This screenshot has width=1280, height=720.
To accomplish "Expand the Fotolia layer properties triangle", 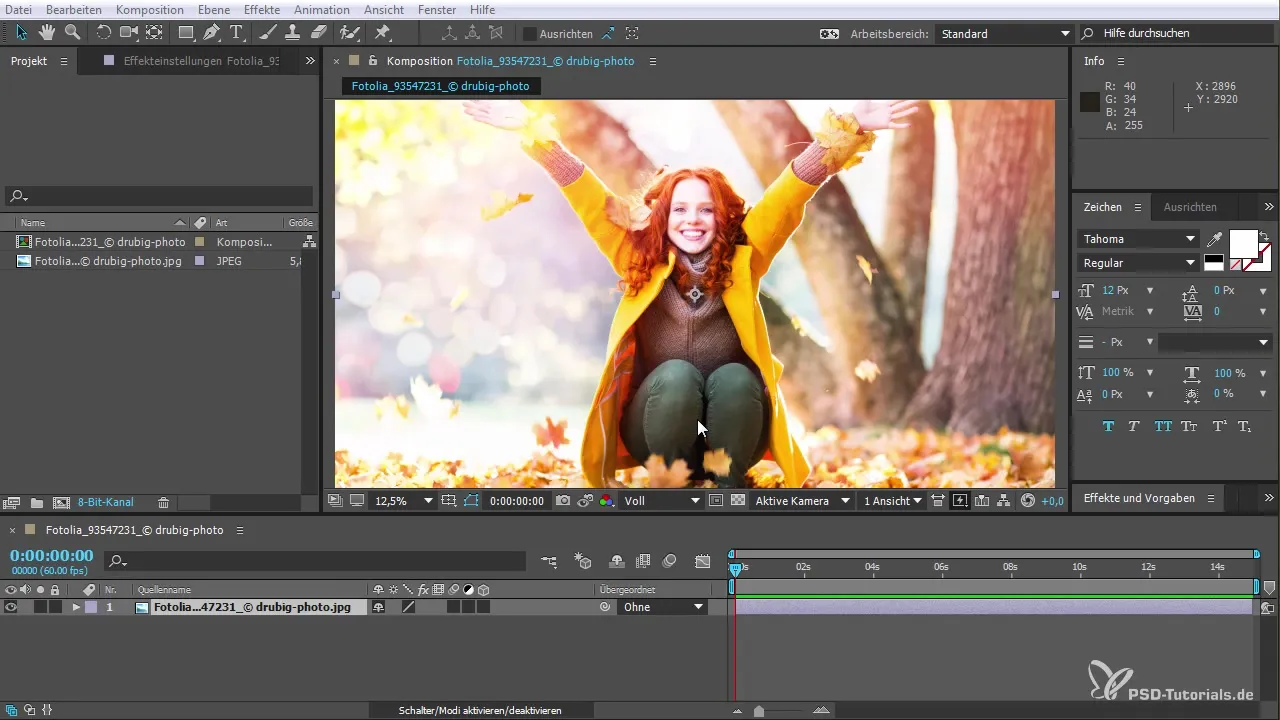I will click(x=75, y=607).
